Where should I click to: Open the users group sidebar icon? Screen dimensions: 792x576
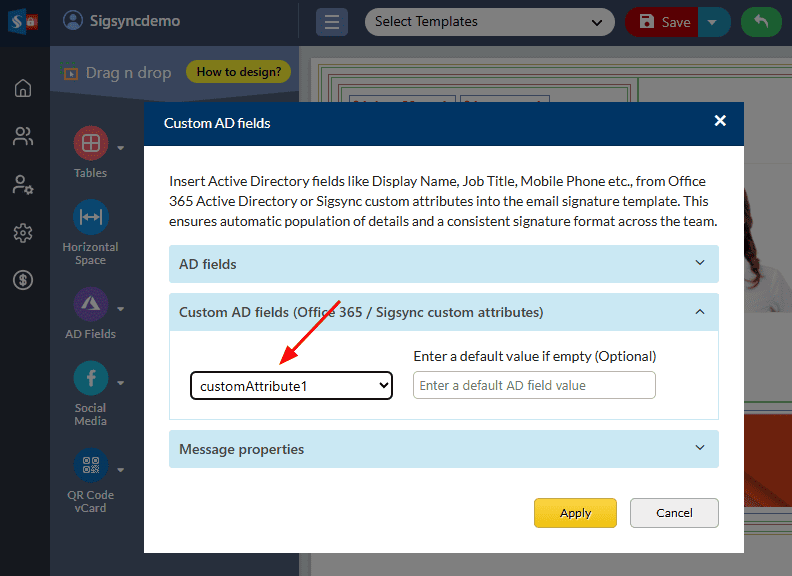click(23, 136)
